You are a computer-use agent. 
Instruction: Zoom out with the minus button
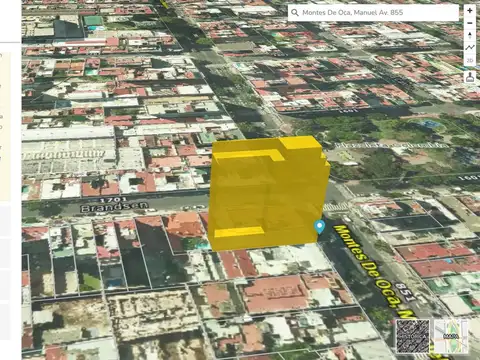[x=470, y=23]
